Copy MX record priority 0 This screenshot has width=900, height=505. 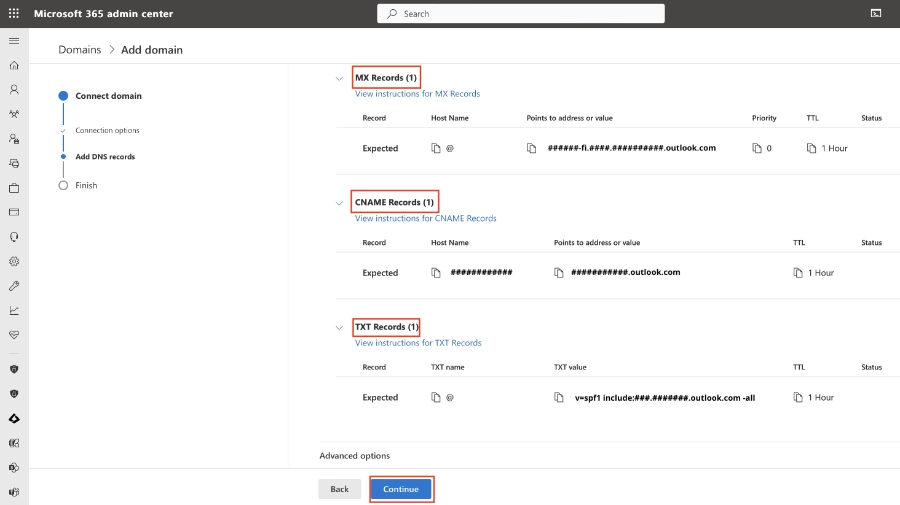click(x=757, y=148)
